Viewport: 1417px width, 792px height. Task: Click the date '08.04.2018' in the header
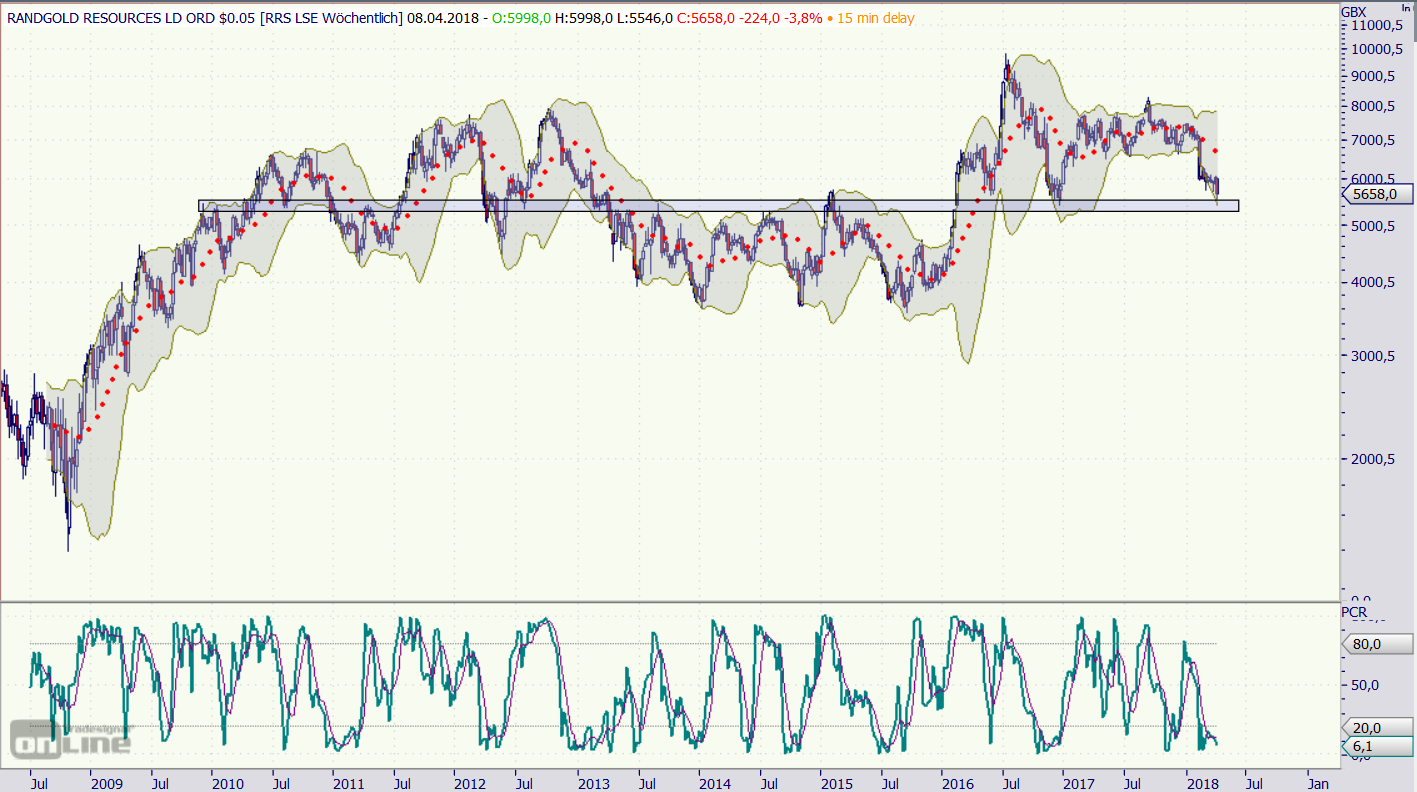point(441,18)
